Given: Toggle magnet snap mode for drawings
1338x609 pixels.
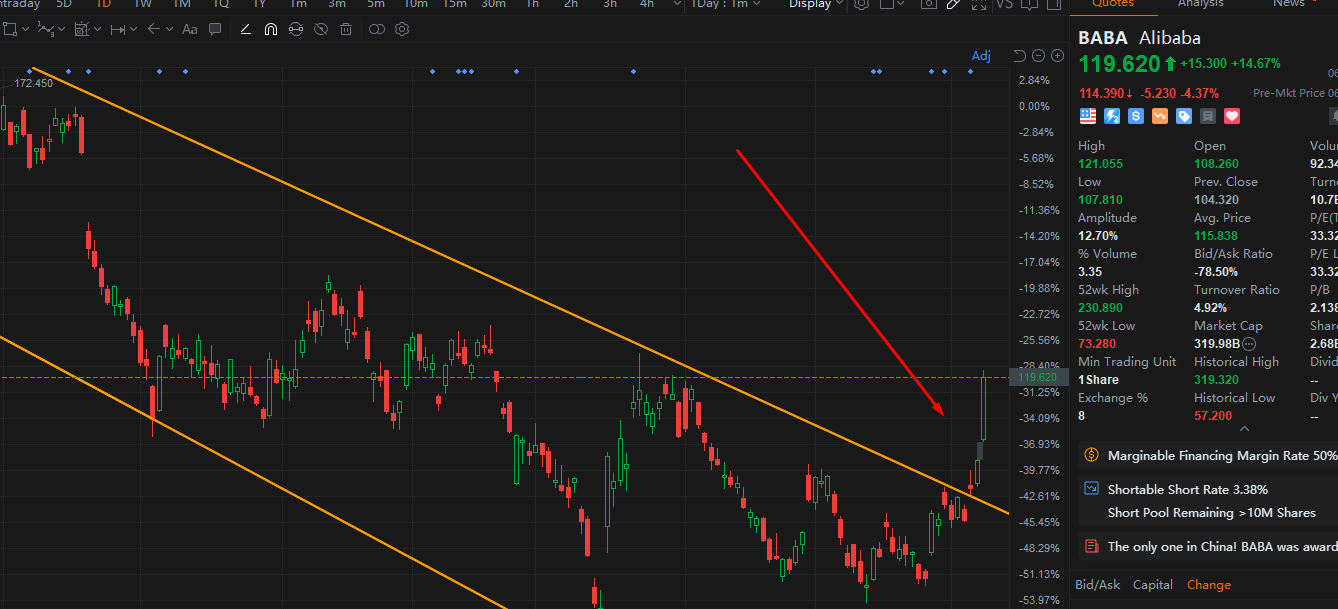Looking at the screenshot, I should pyautogui.click(x=271, y=29).
